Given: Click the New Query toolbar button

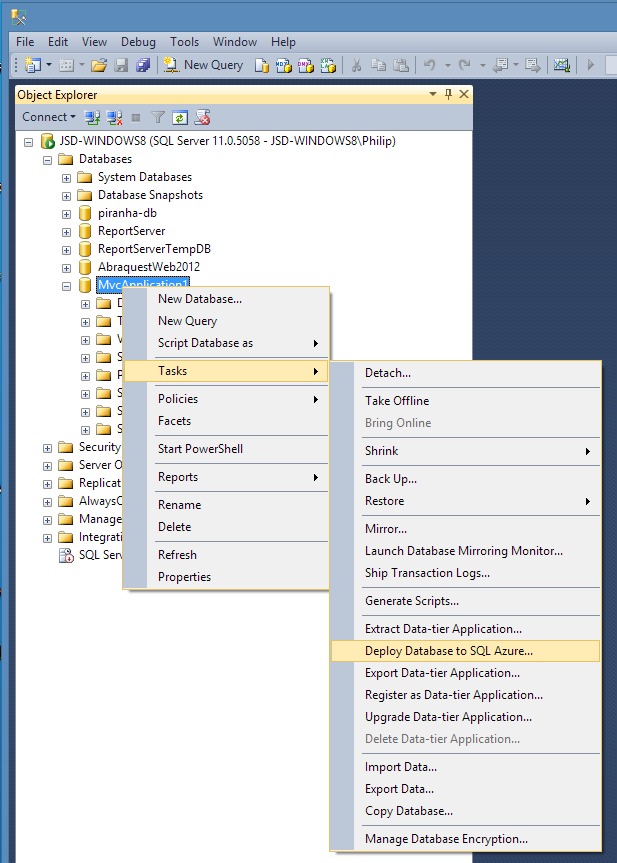Looking at the screenshot, I should click(x=203, y=65).
